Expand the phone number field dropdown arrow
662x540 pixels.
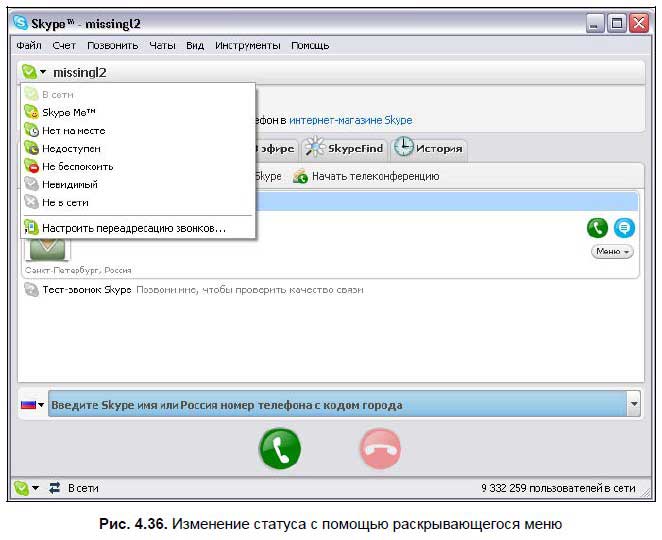point(633,405)
